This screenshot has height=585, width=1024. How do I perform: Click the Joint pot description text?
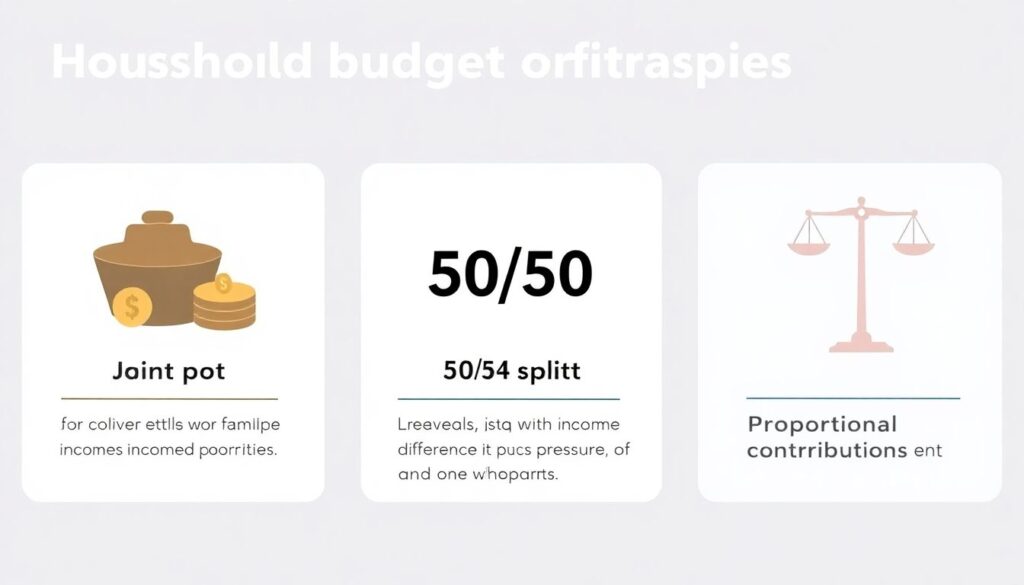click(x=168, y=437)
